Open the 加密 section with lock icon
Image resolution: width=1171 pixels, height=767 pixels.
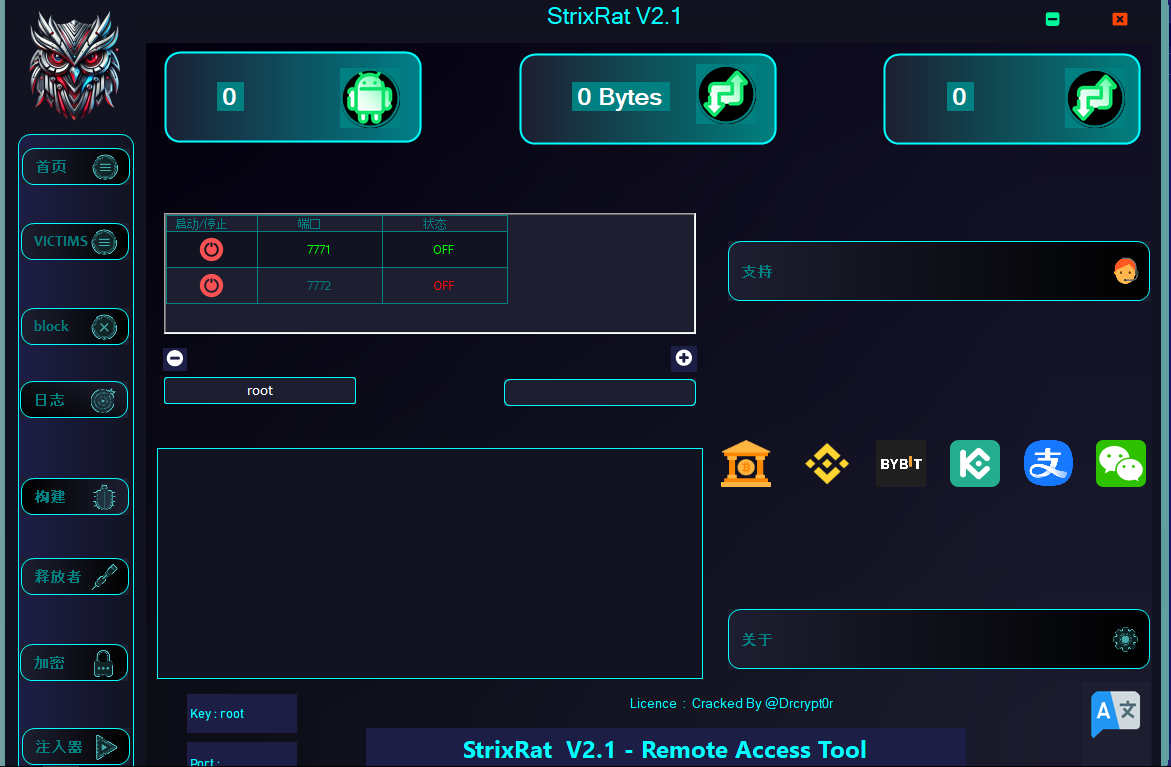[x=74, y=662]
